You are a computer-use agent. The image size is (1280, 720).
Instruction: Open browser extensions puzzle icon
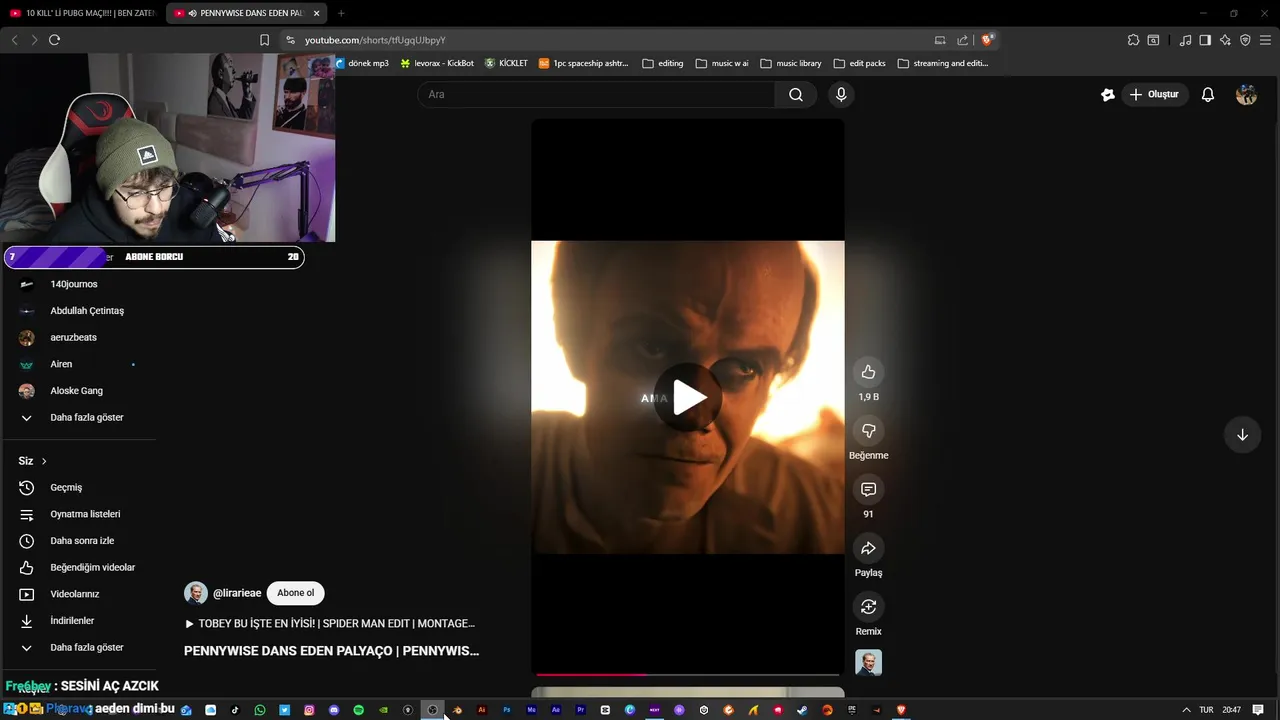[x=1133, y=40]
